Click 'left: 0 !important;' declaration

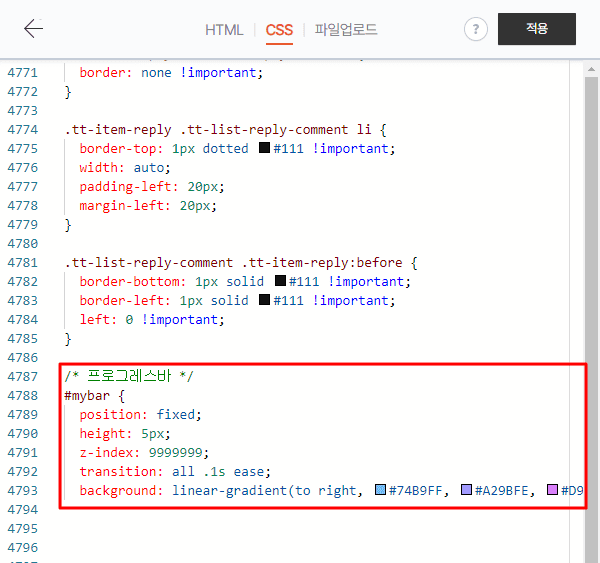pos(152,320)
